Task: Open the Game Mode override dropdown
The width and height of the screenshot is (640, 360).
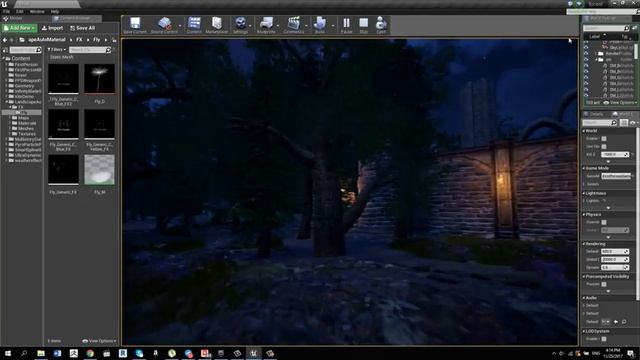Action: (616, 176)
